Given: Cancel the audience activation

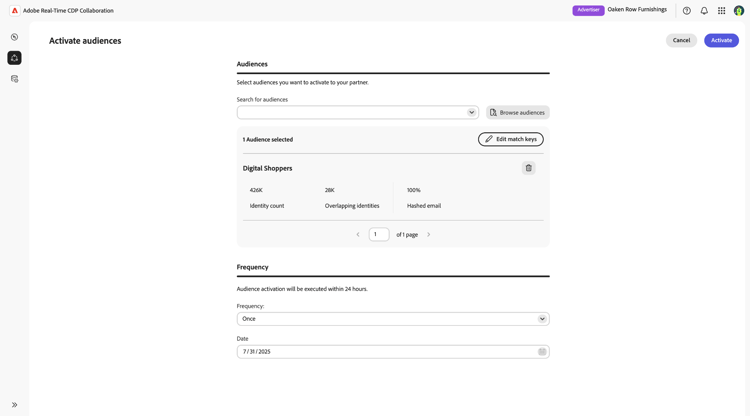Looking at the screenshot, I should (681, 40).
